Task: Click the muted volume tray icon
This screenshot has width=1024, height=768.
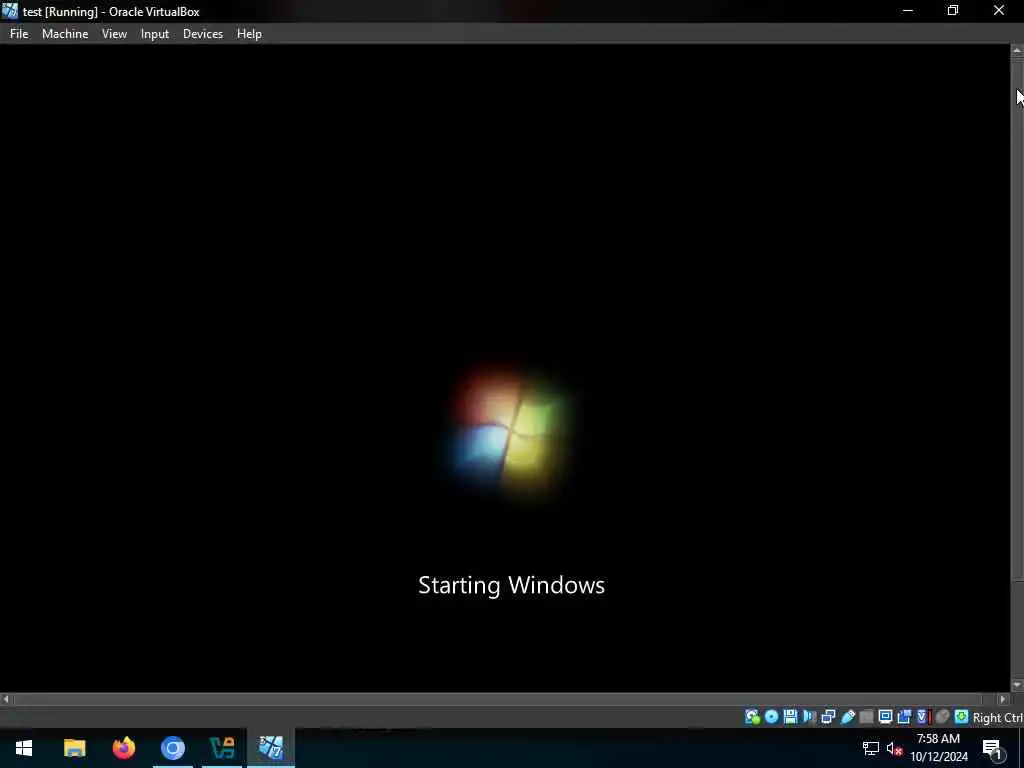Action: (894, 748)
